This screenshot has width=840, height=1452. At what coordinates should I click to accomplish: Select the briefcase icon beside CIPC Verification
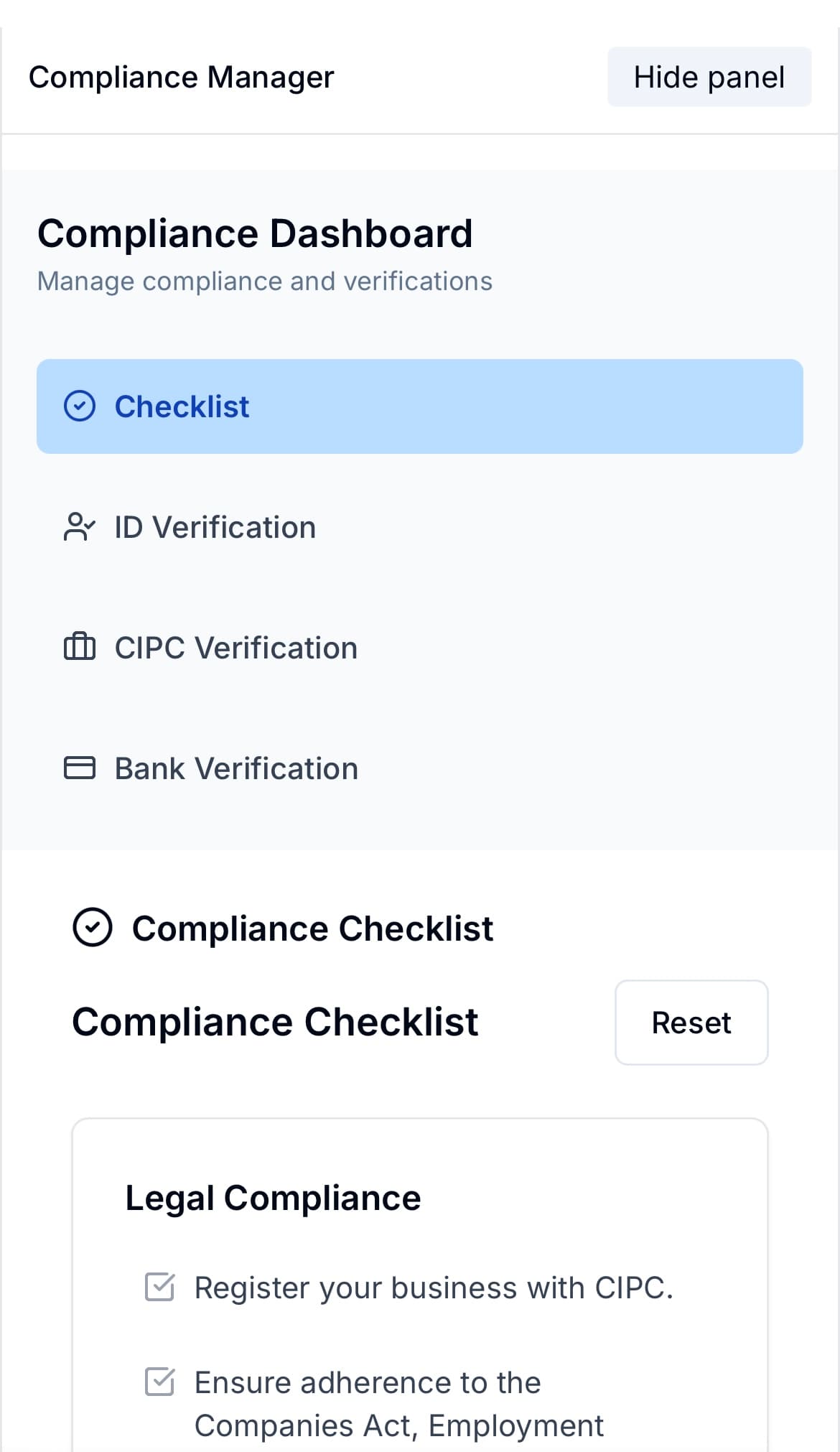80,647
